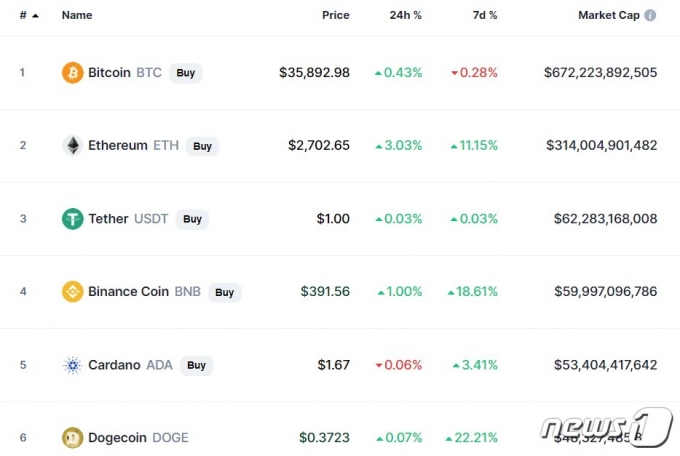Click the Bitcoin orange logo icon
Screen dimensions: 680x456
click(x=72, y=72)
